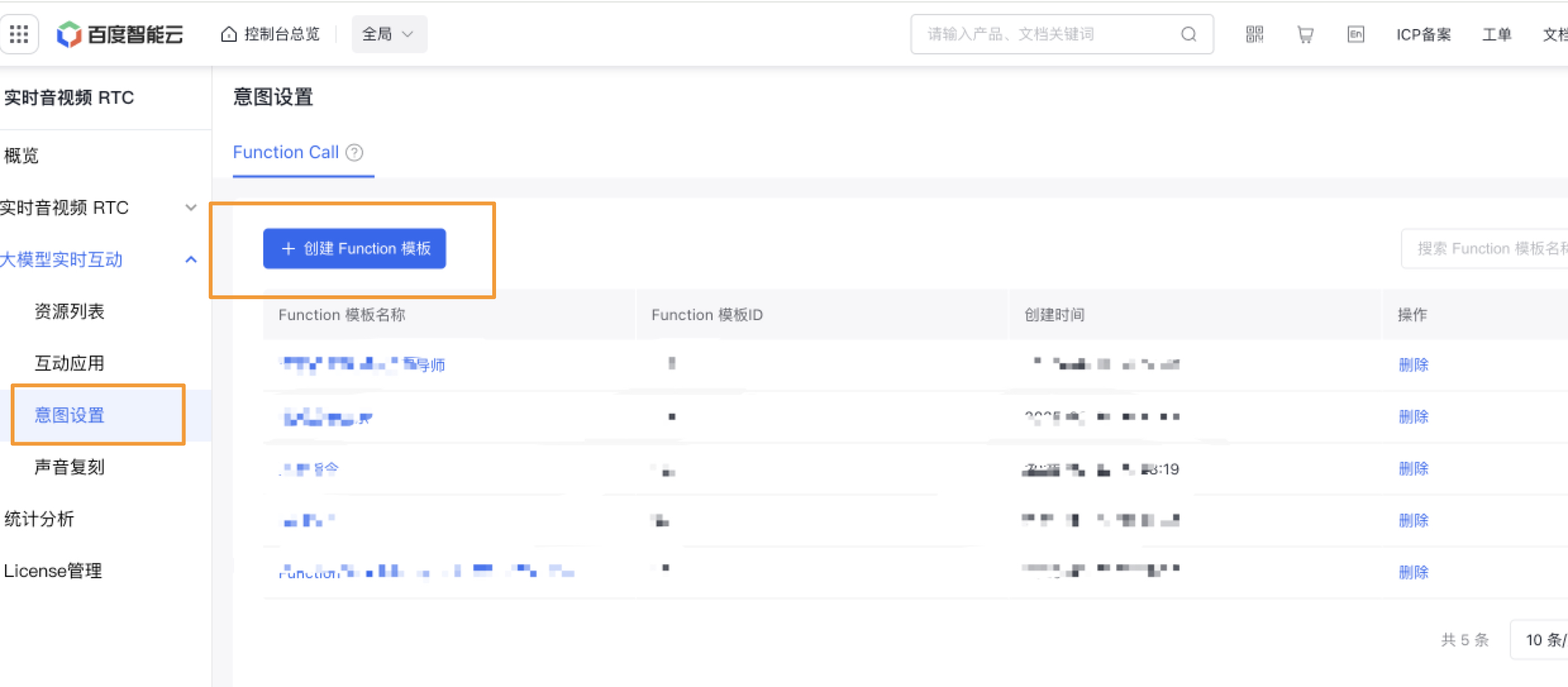Click the Function Call help question icon
Image resolution: width=1568 pixels, height=687 pixels.
pos(355,152)
